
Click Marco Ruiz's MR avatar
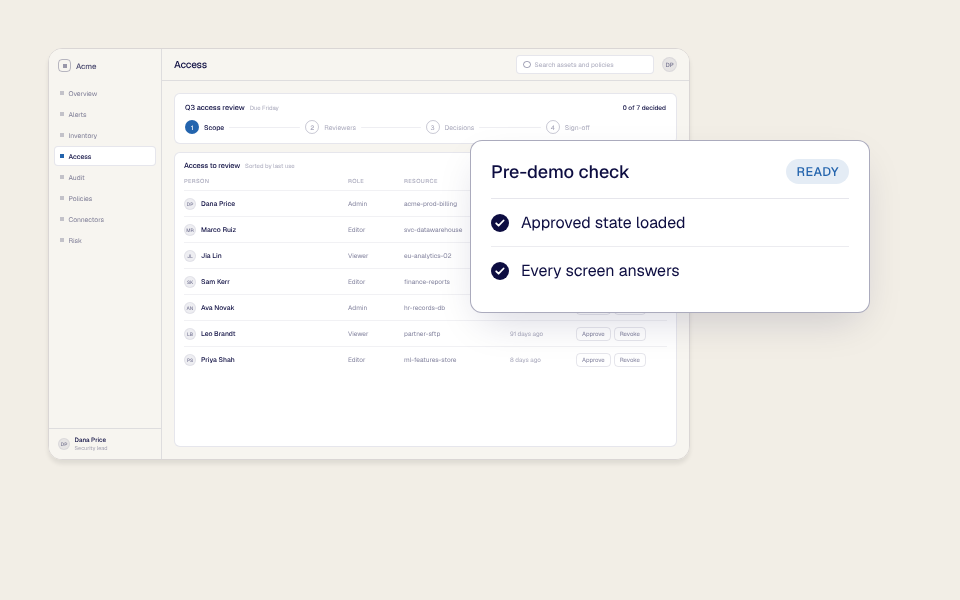190,230
